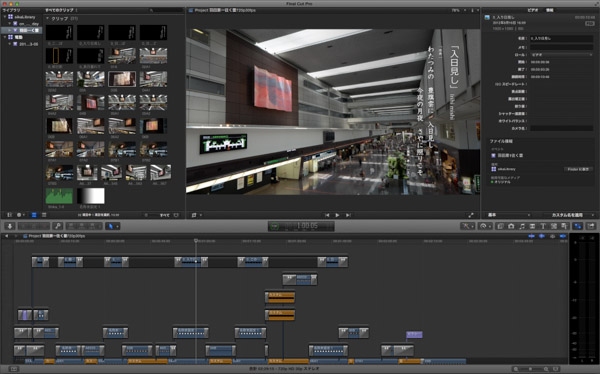600x374 pixels.
Task: Click the import media down-arrow button
Action: (x=10, y=226)
